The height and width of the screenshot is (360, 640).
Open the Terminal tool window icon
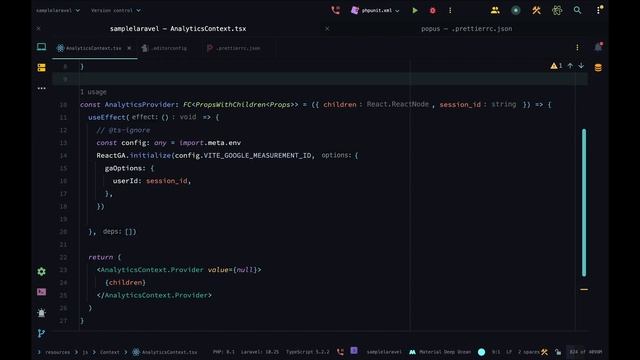[41, 292]
